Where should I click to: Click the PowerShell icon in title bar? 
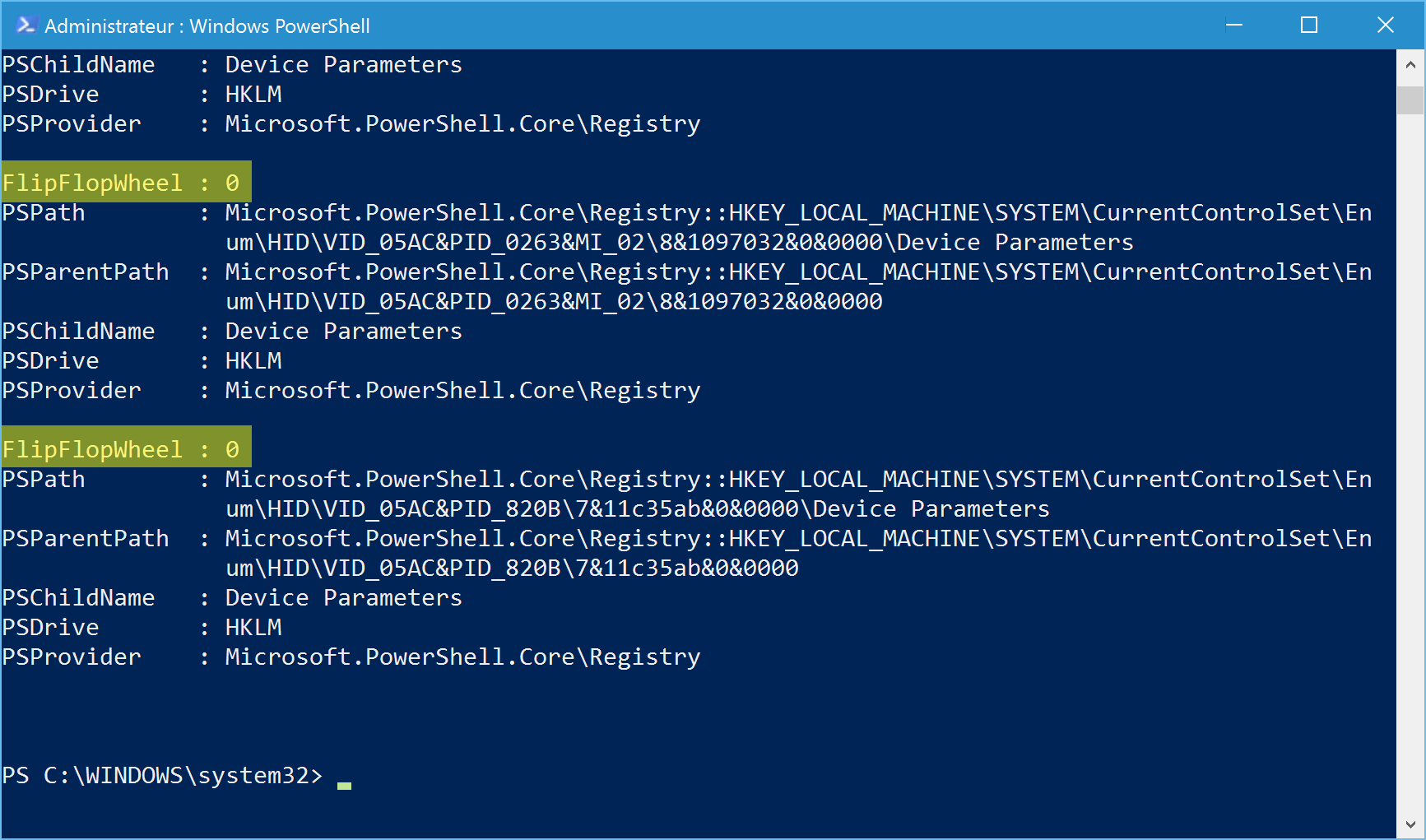pyautogui.click(x=26, y=25)
